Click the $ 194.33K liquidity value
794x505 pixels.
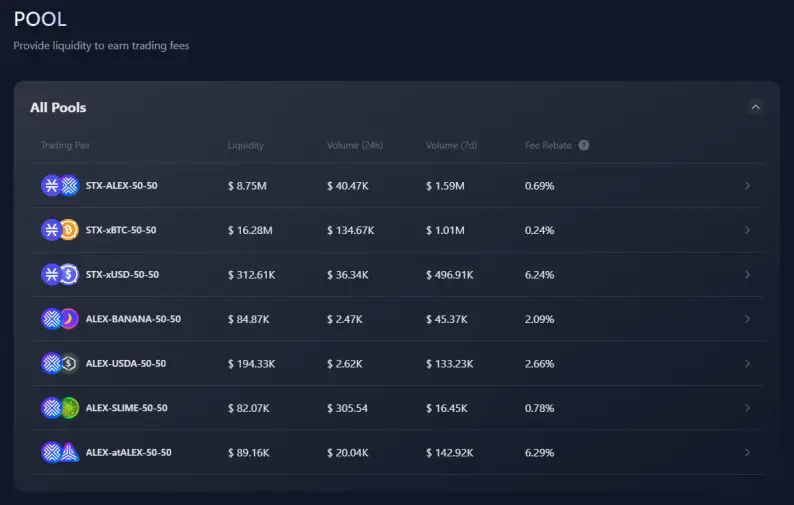tap(252, 364)
